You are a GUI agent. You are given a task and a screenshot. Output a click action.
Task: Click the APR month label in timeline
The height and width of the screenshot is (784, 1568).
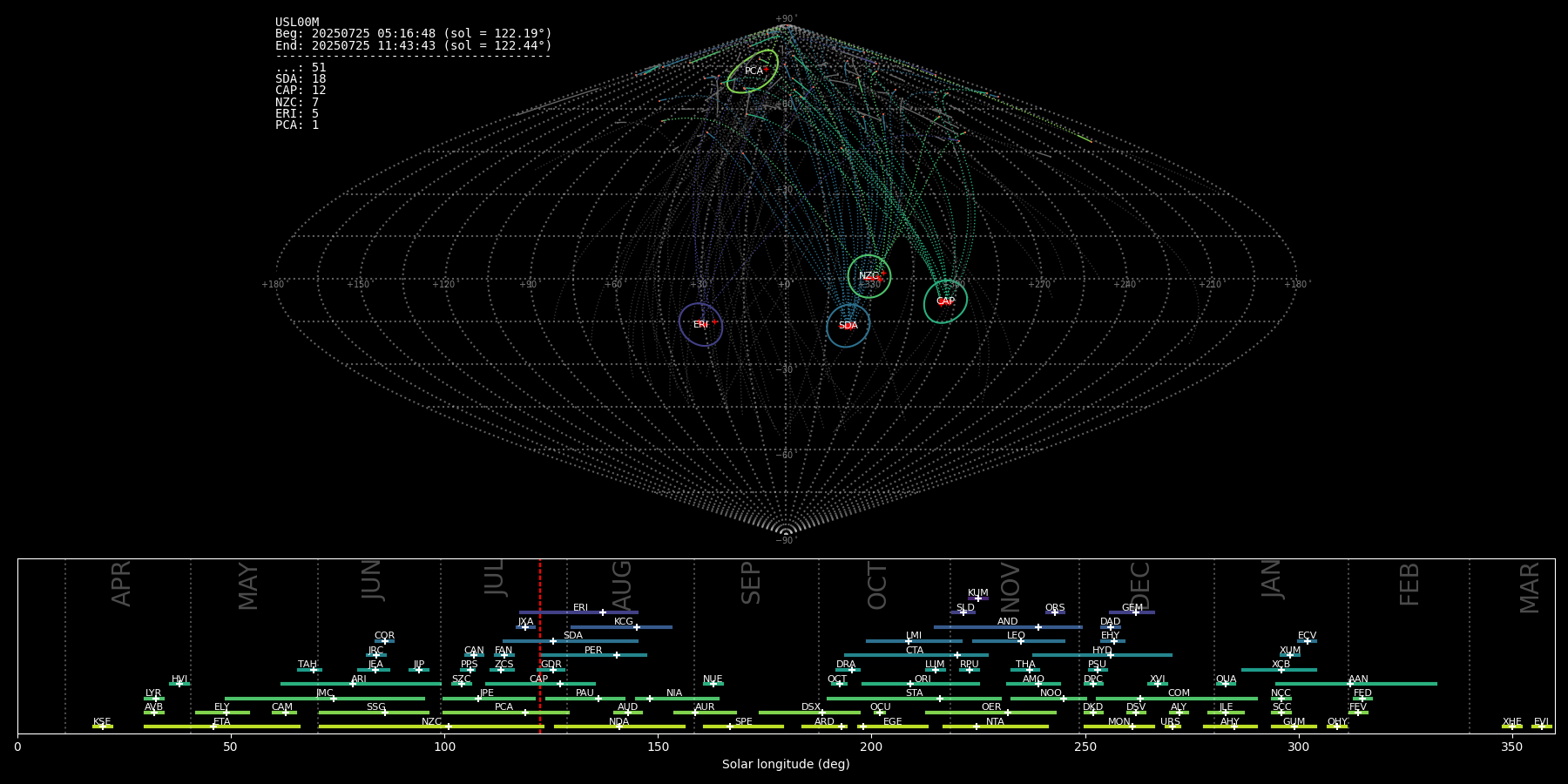121,584
